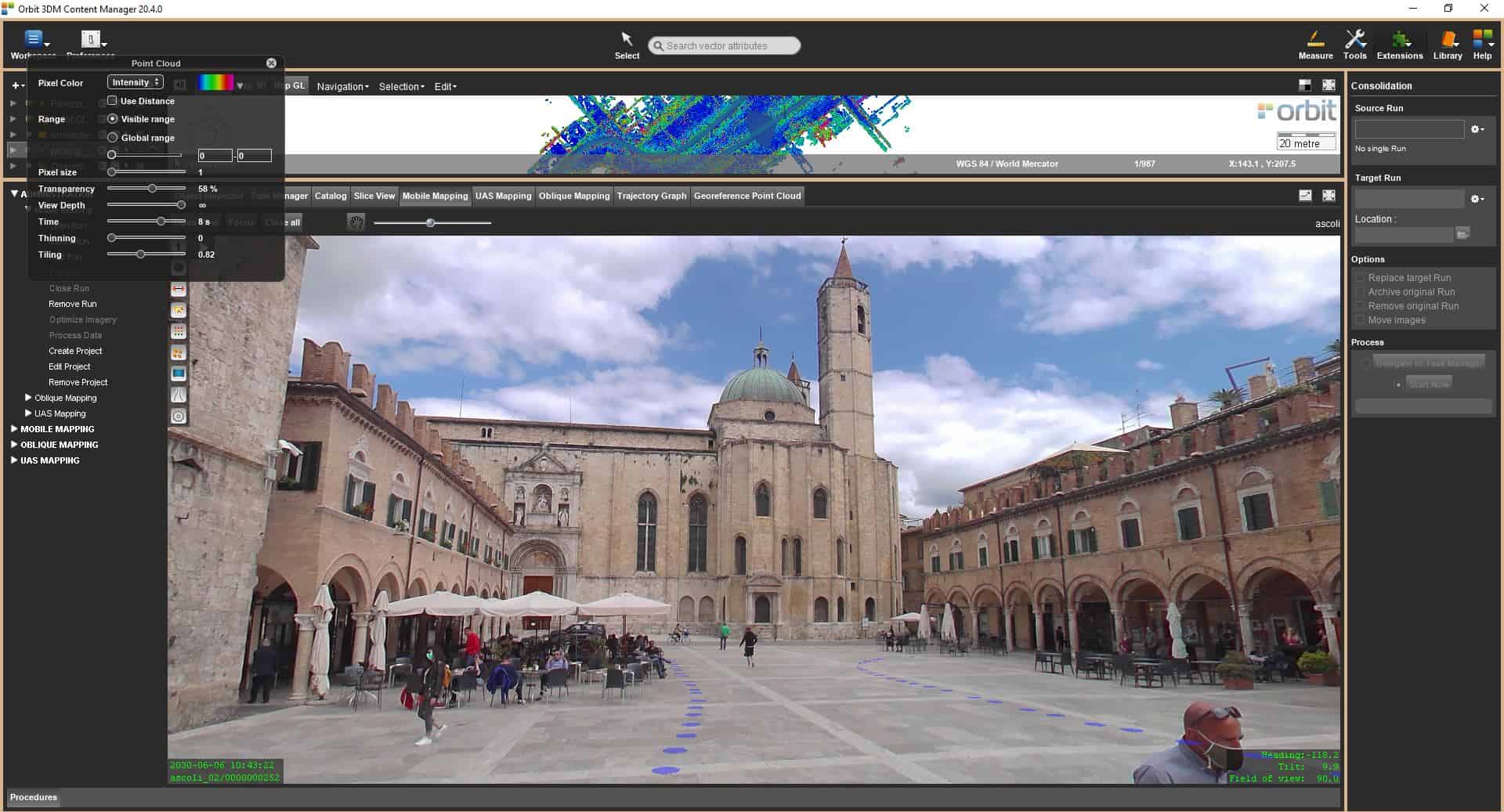
Task: Select the Global range radio button
Action: point(113,138)
